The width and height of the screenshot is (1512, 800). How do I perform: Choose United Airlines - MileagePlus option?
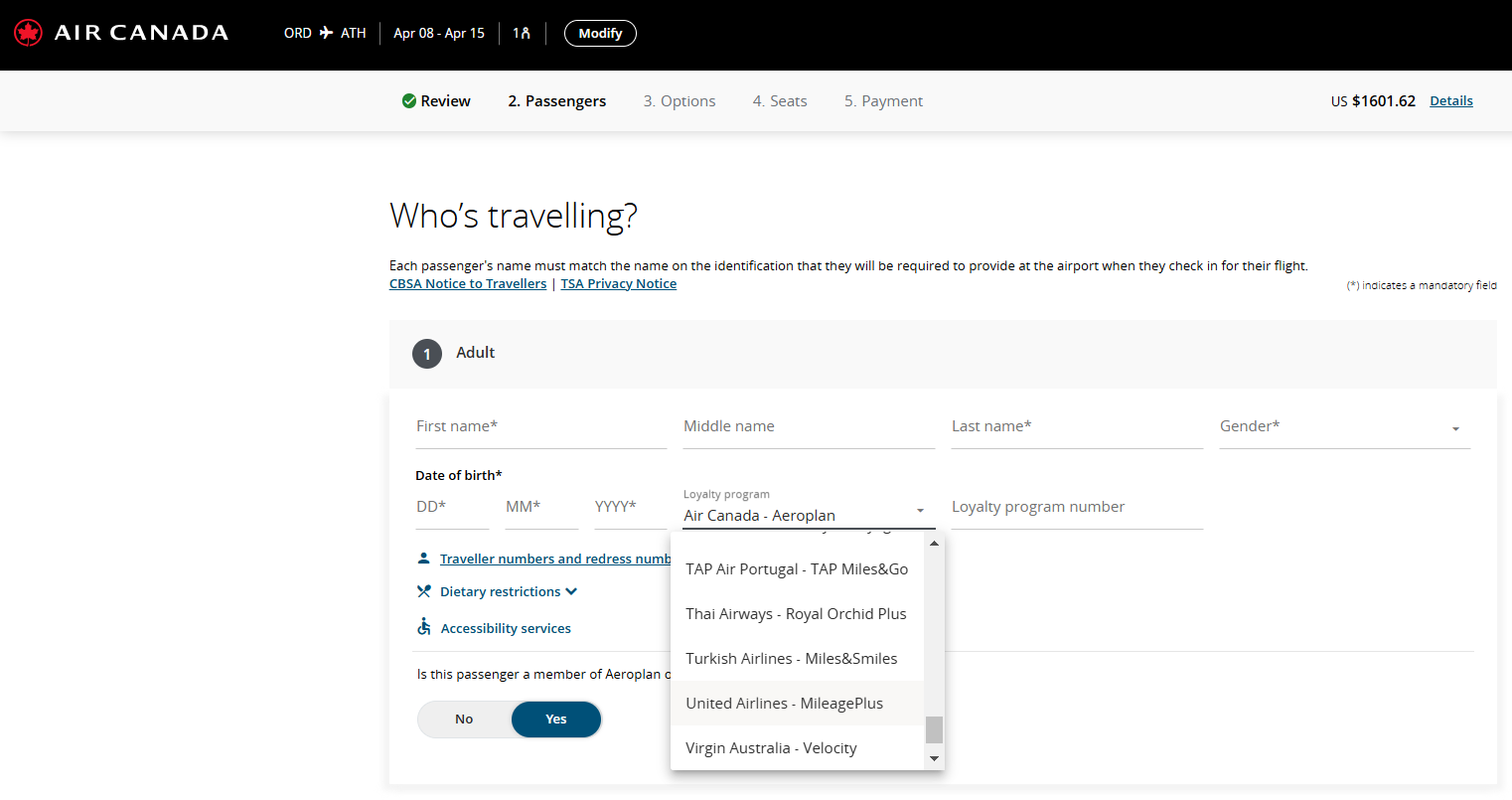point(785,704)
